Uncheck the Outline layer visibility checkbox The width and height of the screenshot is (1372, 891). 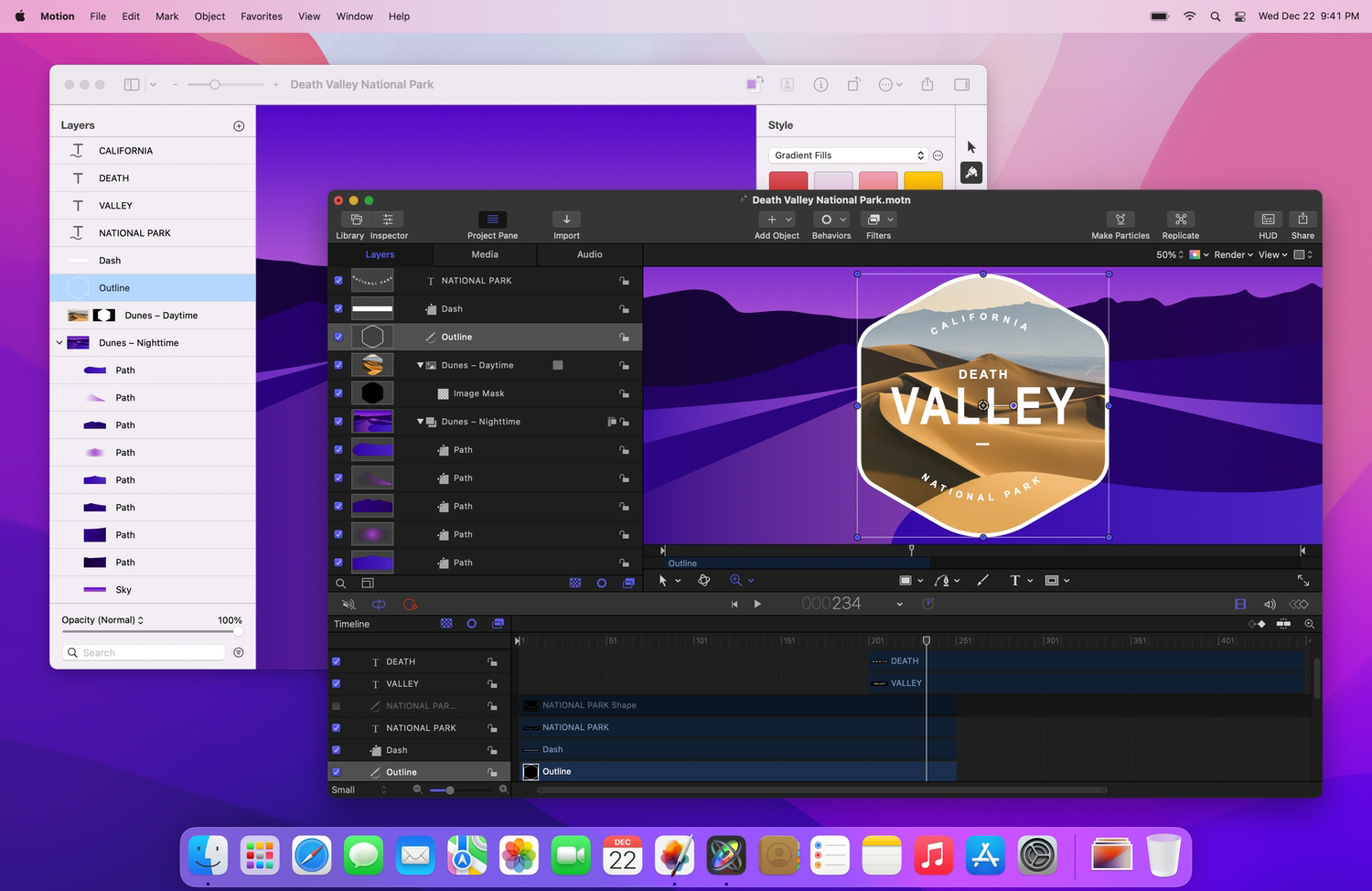pyautogui.click(x=338, y=337)
